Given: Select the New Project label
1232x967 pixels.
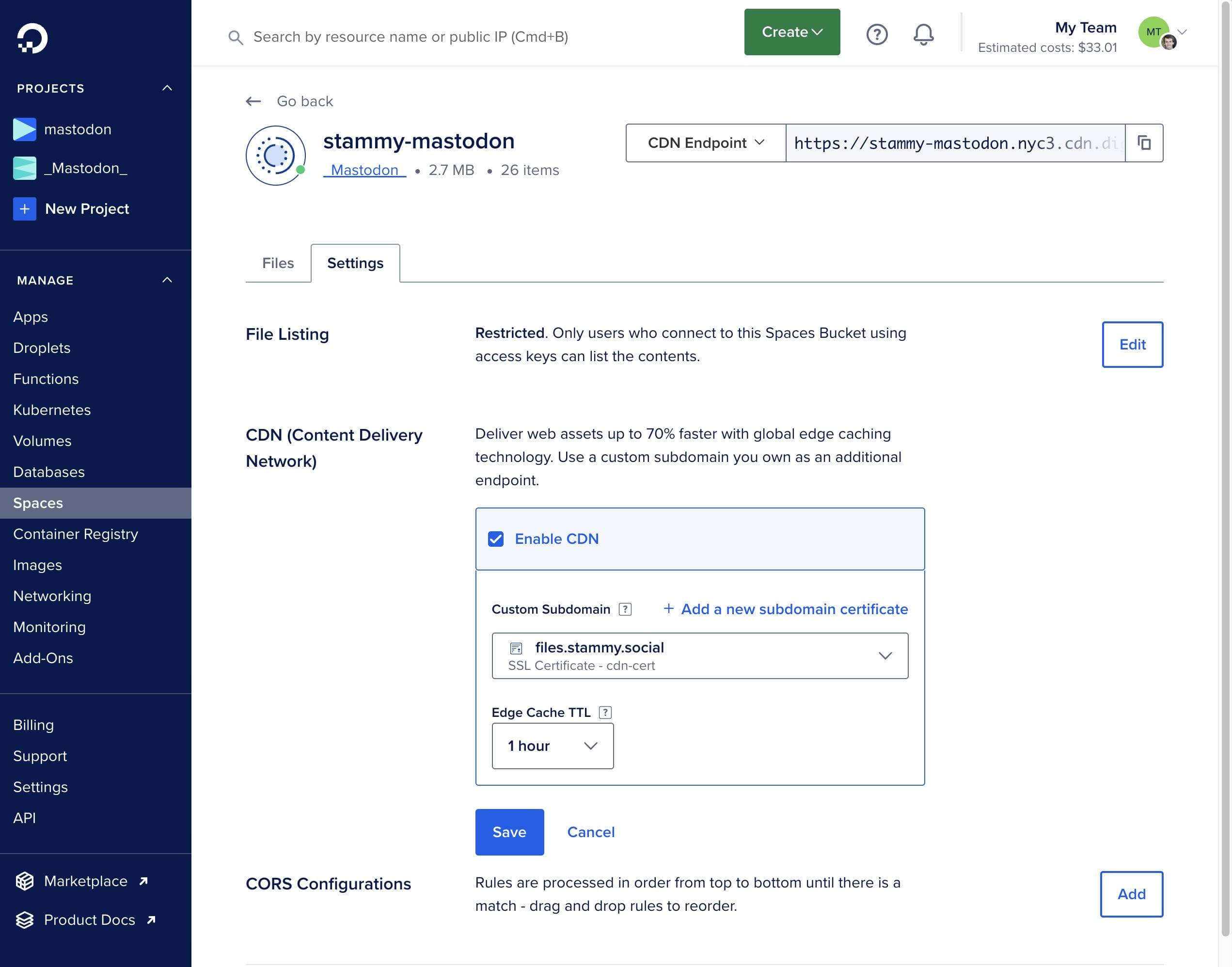Looking at the screenshot, I should click(87, 209).
